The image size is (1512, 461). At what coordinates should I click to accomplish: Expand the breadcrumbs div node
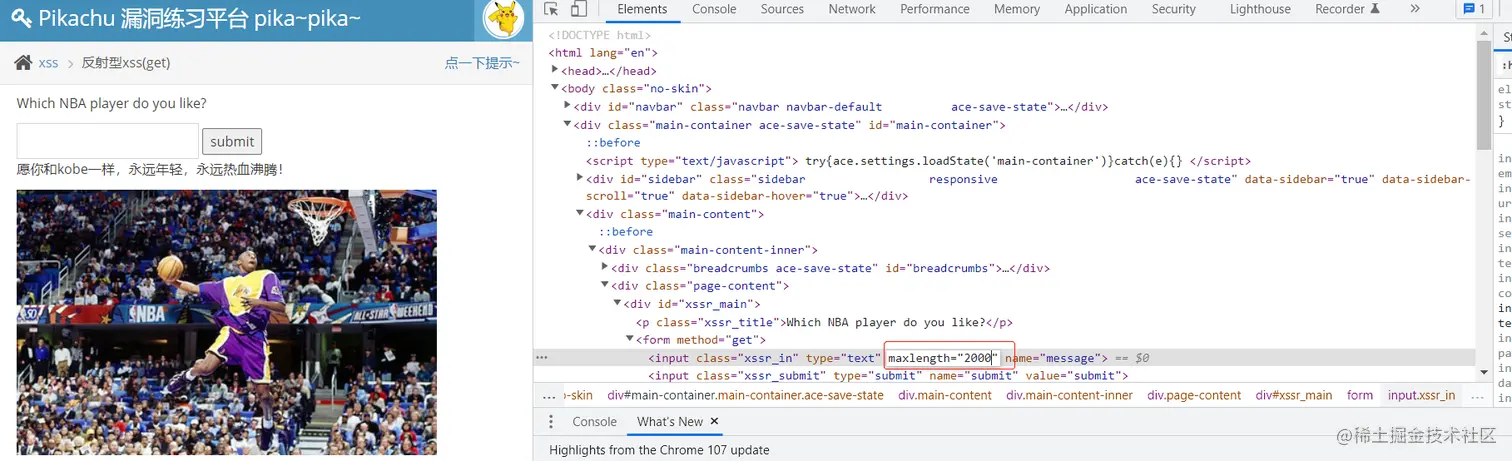(604, 268)
